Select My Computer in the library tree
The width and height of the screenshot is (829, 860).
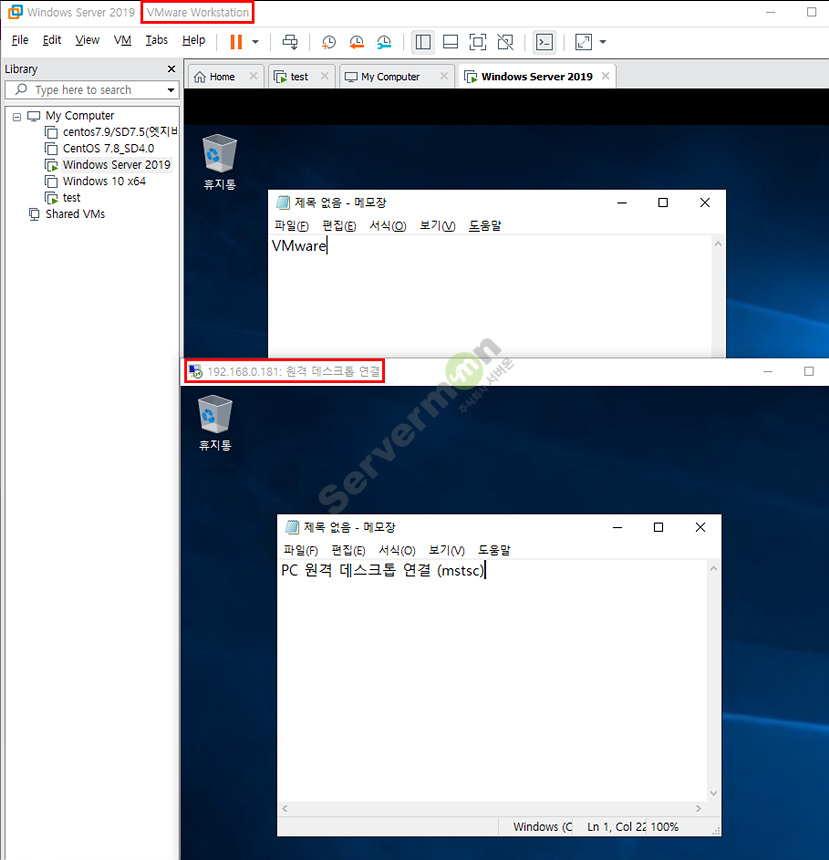pyautogui.click(x=80, y=116)
